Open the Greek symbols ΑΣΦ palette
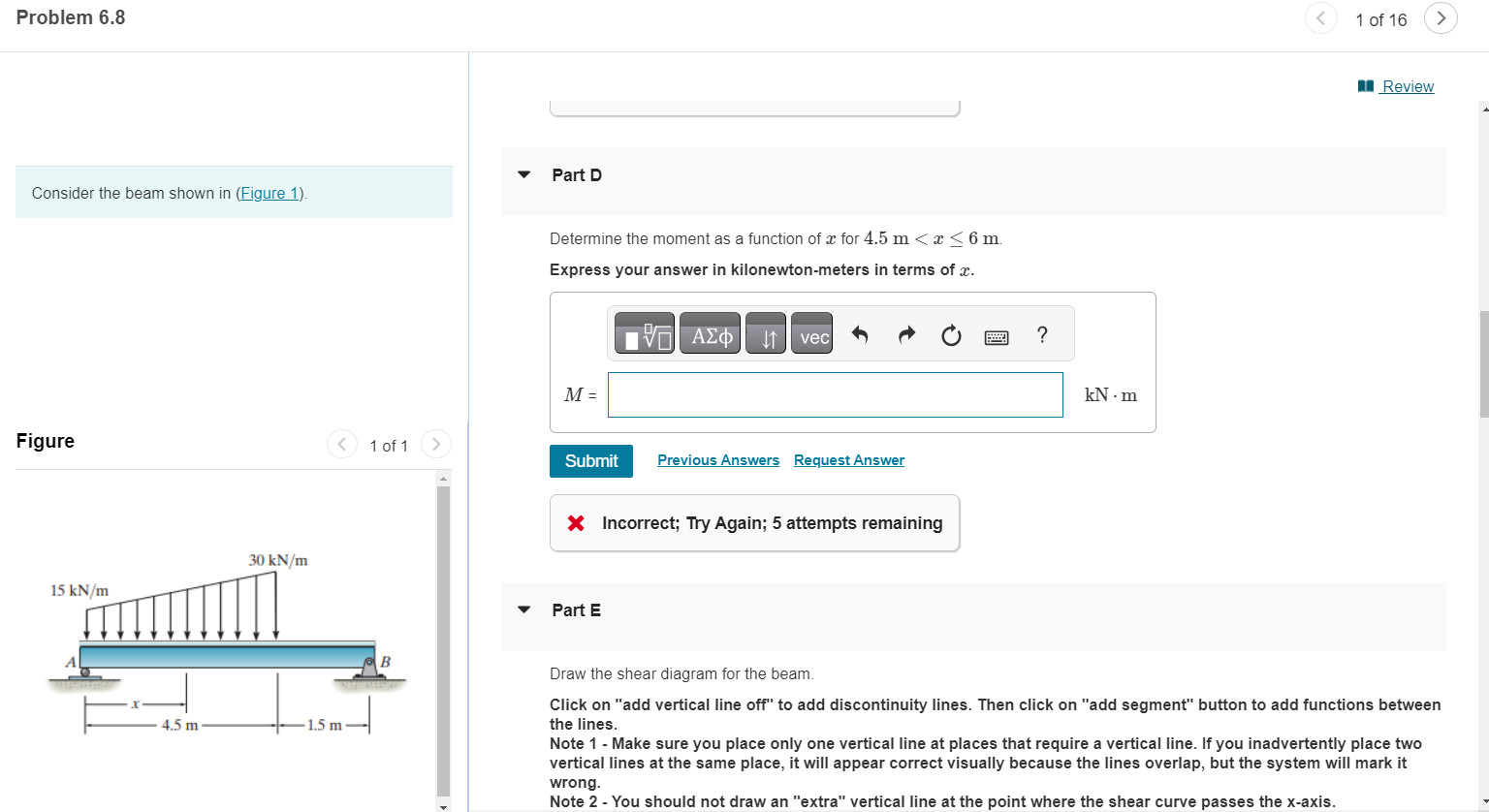Image resolution: width=1489 pixels, height=812 pixels. point(709,333)
